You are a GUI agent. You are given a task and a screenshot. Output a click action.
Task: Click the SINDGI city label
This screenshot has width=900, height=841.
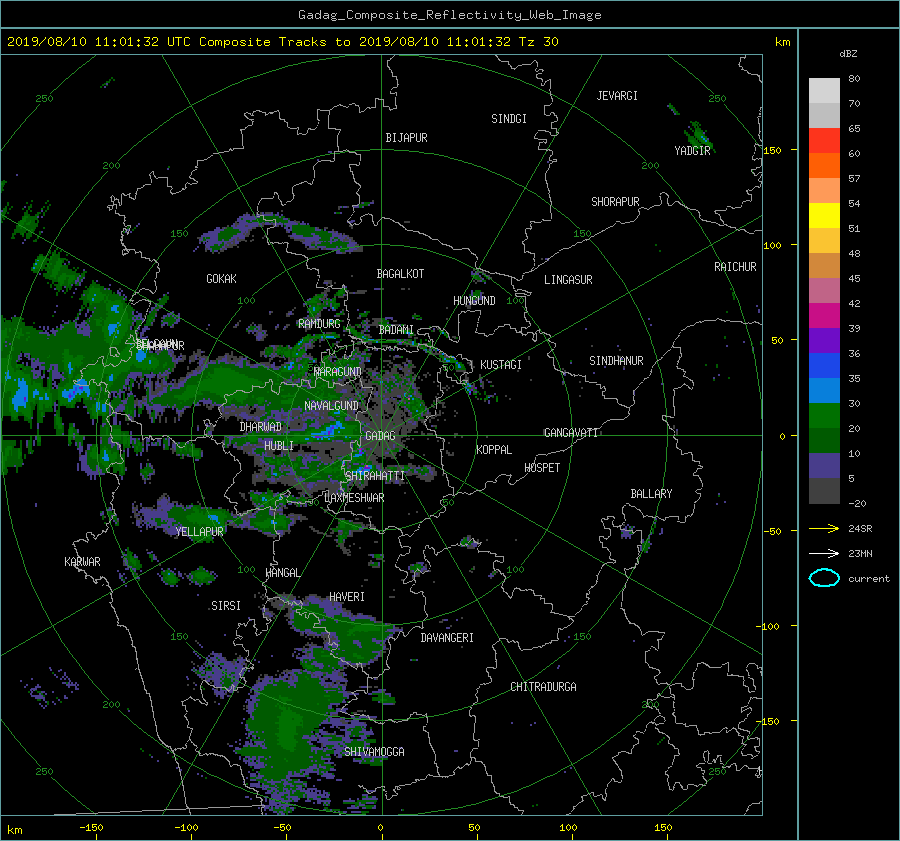[509, 119]
